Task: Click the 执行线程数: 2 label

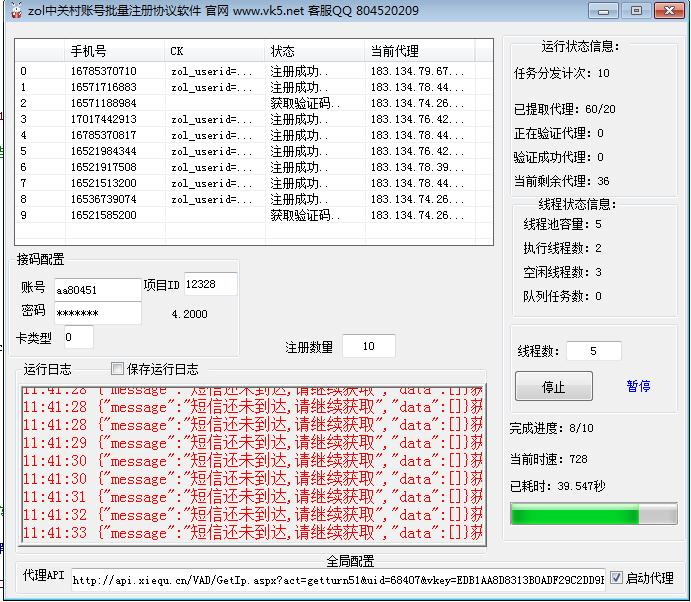Action: 562,248
